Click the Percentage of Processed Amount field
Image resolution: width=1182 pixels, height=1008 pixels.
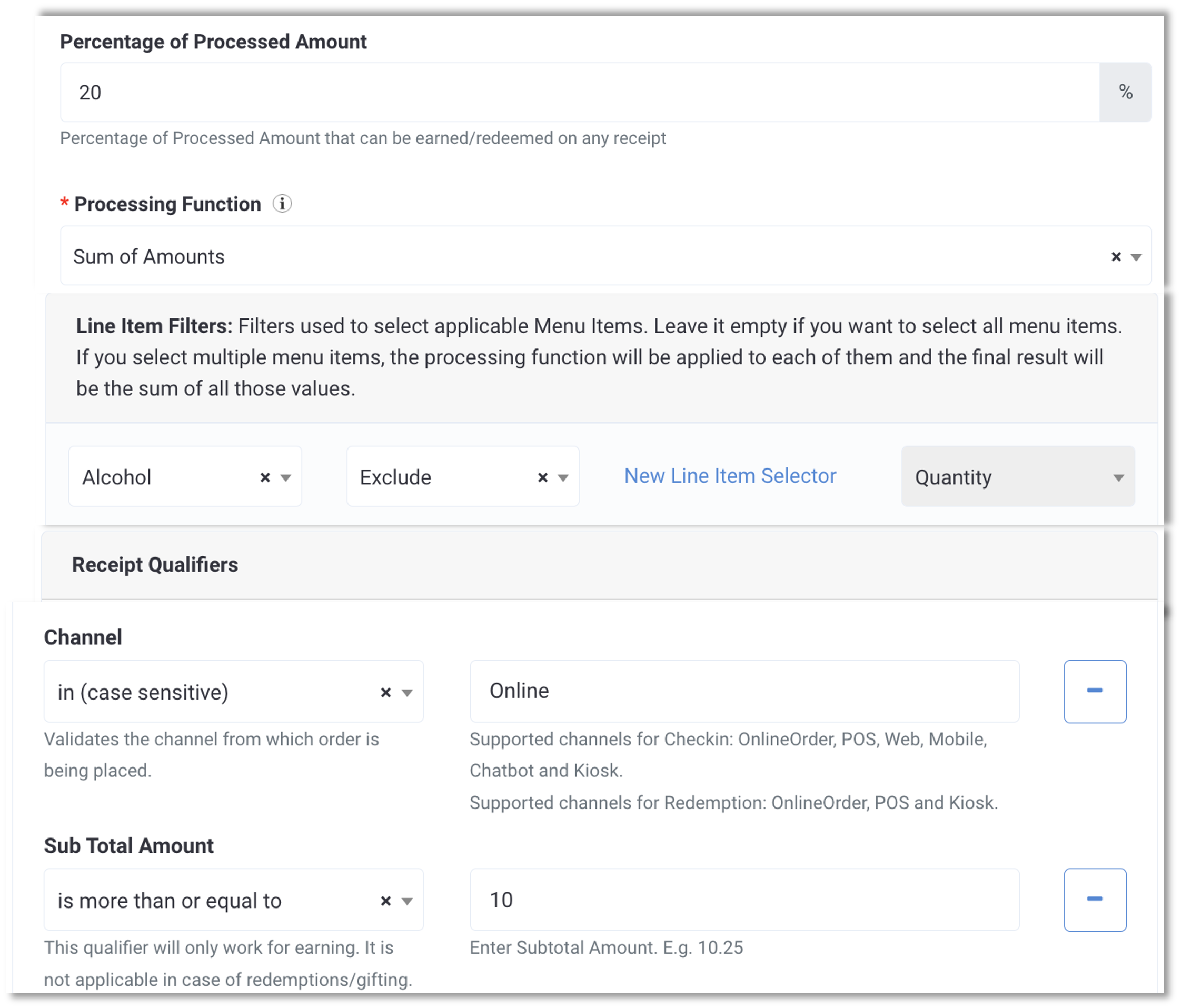click(x=580, y=92)
